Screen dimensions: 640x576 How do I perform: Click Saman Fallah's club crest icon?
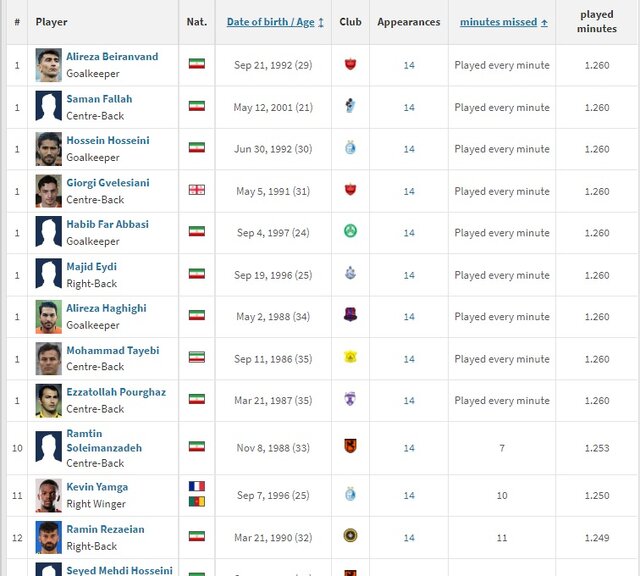click(349, 106)
